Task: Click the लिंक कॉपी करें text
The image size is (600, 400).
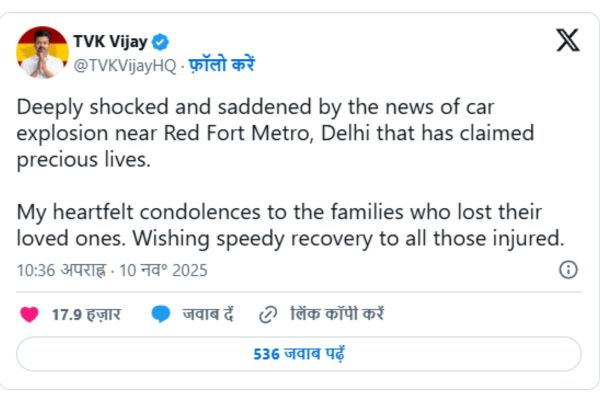Action: [336, 314]
